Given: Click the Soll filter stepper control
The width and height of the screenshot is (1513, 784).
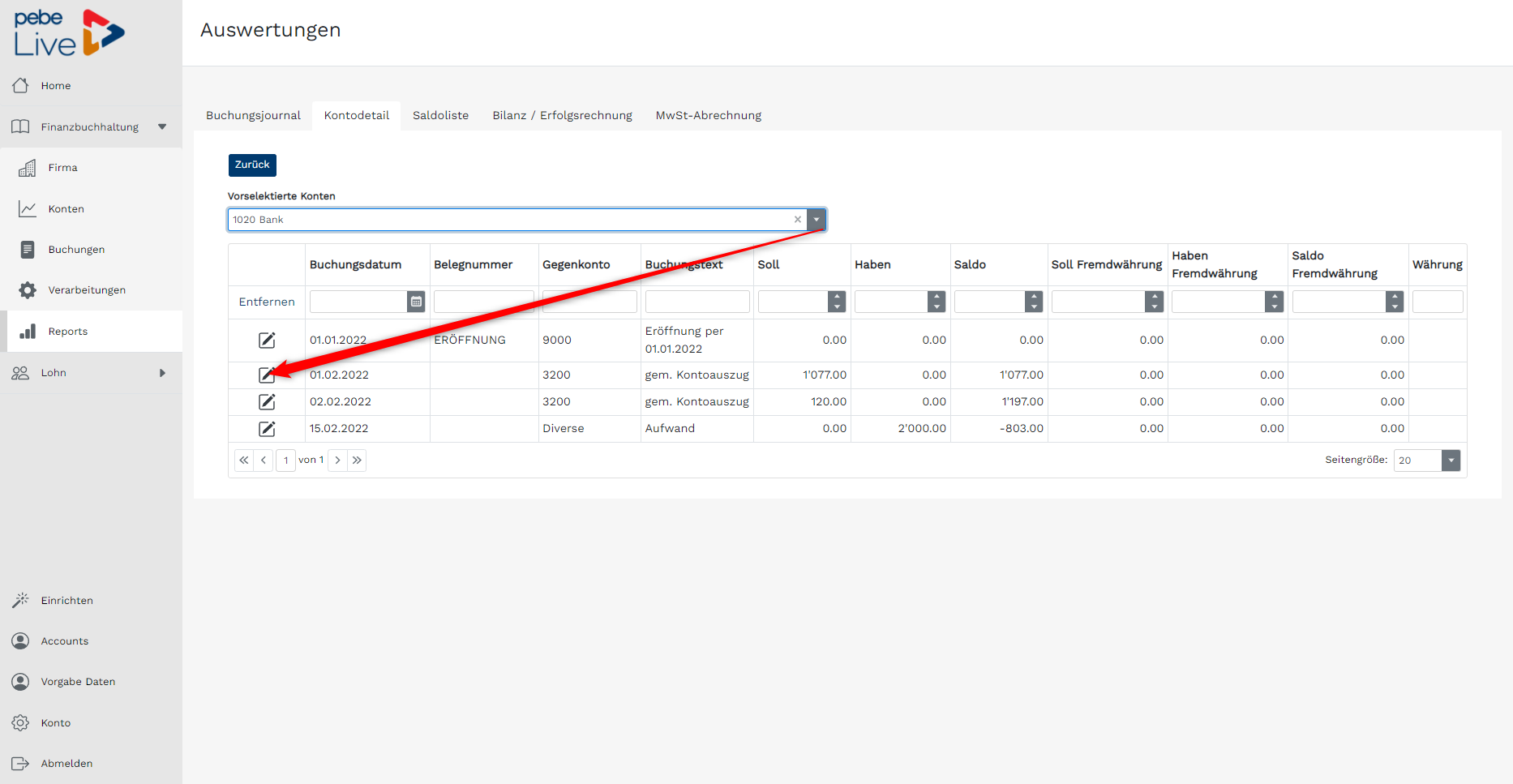Looking at the screenshot, I should 837,302.
